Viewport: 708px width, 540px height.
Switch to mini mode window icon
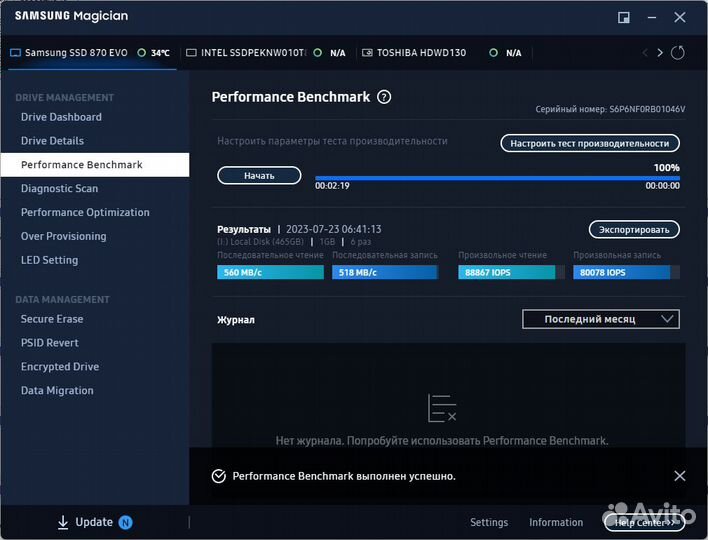coord(624,18)
